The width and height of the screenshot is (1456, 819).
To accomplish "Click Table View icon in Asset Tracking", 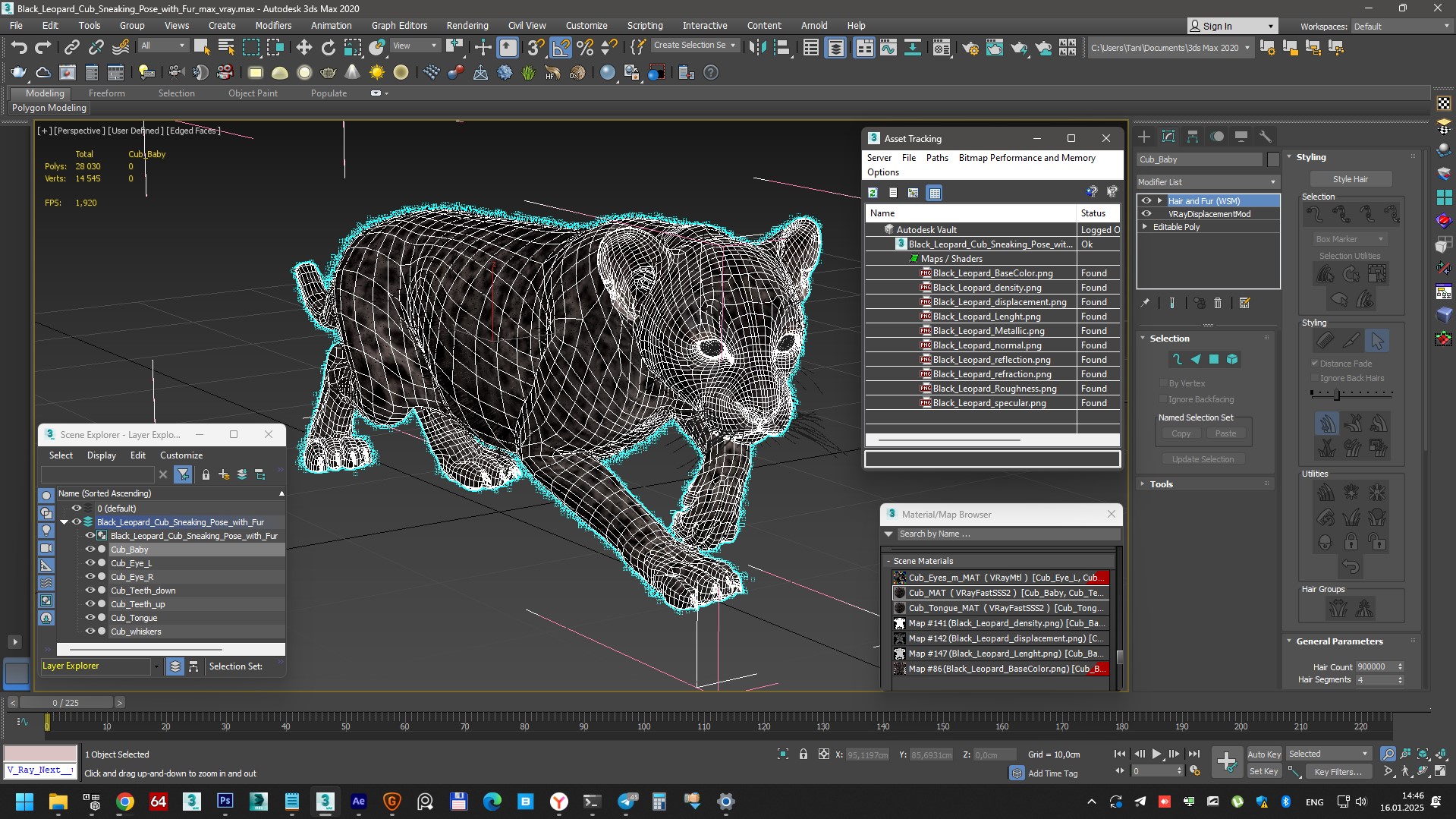I will tap(935, 193).
